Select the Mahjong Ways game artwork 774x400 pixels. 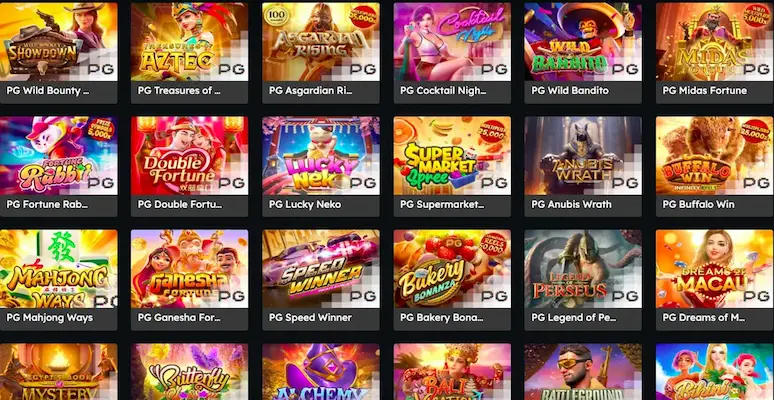[x=58, y=269]
